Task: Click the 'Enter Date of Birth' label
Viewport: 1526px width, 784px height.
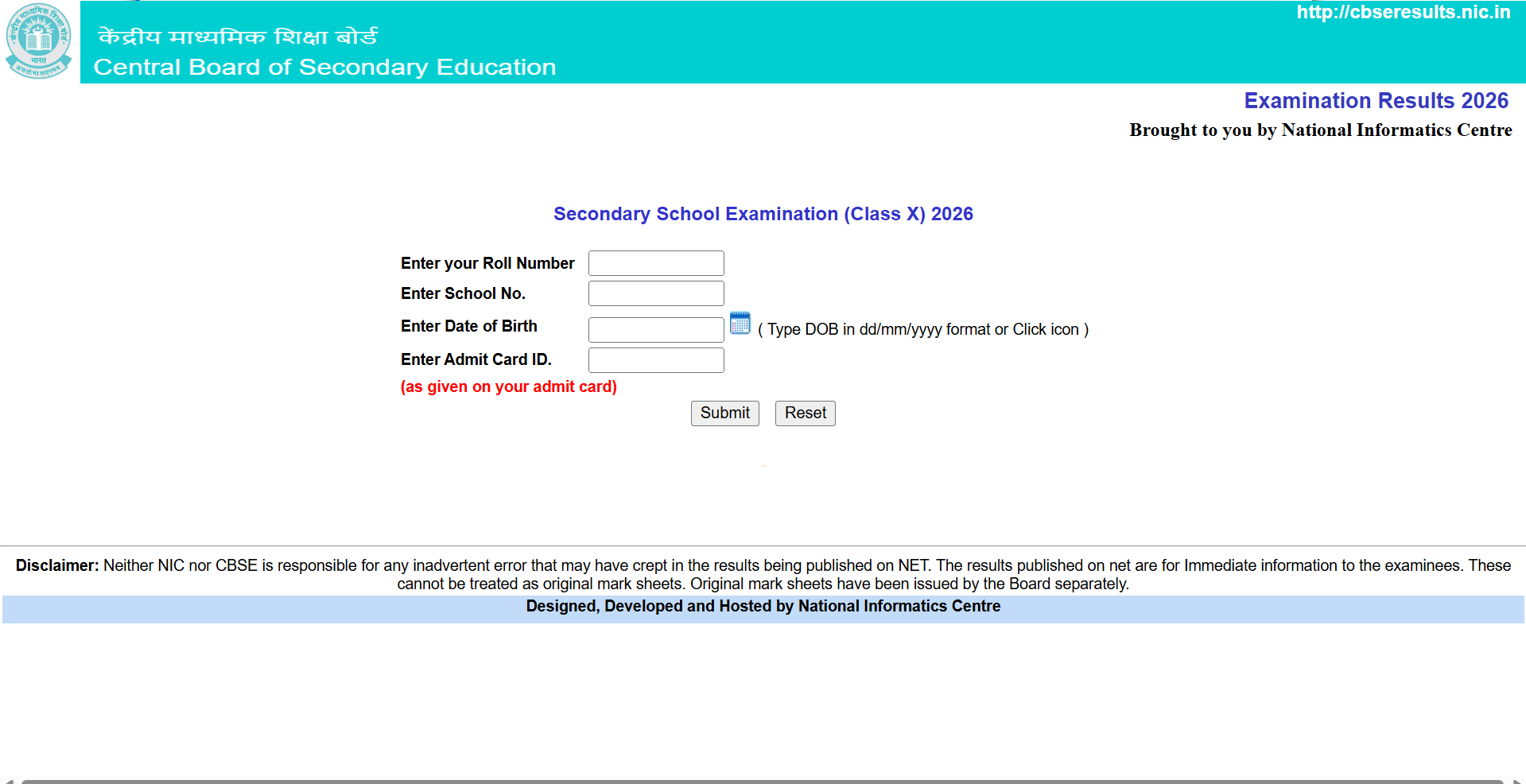Action: coord(468,326)
